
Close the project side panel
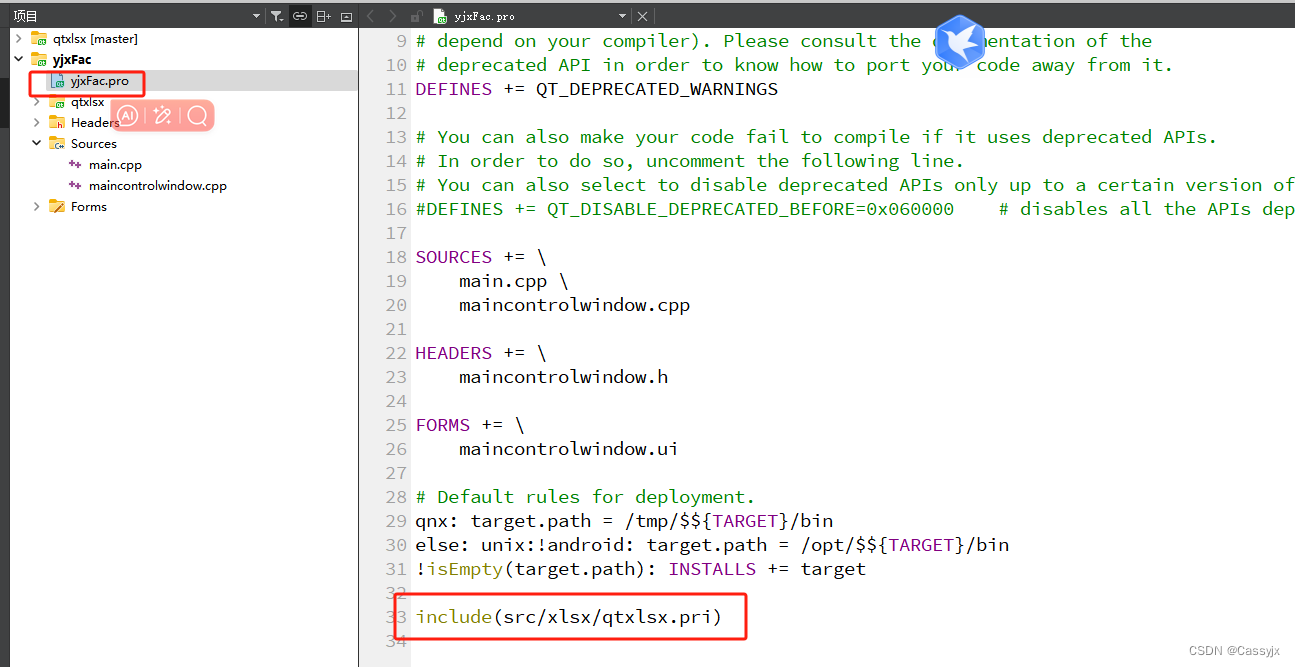(346, 16)
